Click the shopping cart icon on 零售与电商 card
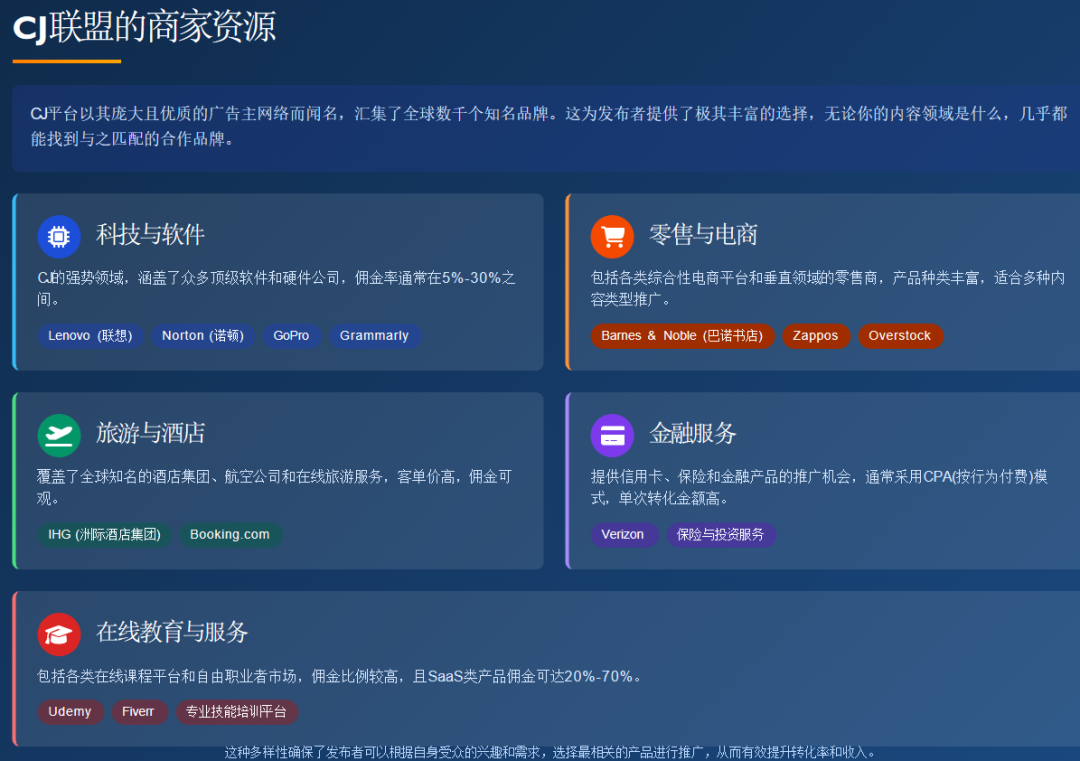The image size is (1080, 761). tap(612, 236)
